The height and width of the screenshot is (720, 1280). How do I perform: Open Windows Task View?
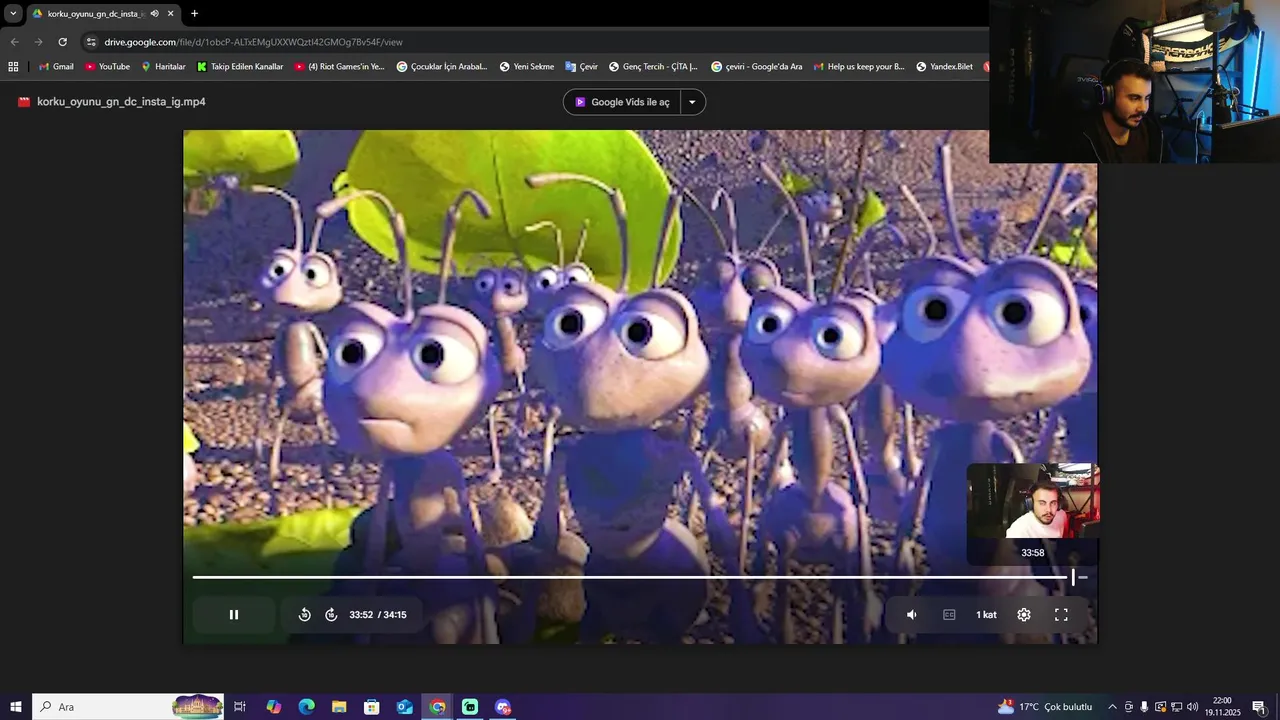click(240, 707)
